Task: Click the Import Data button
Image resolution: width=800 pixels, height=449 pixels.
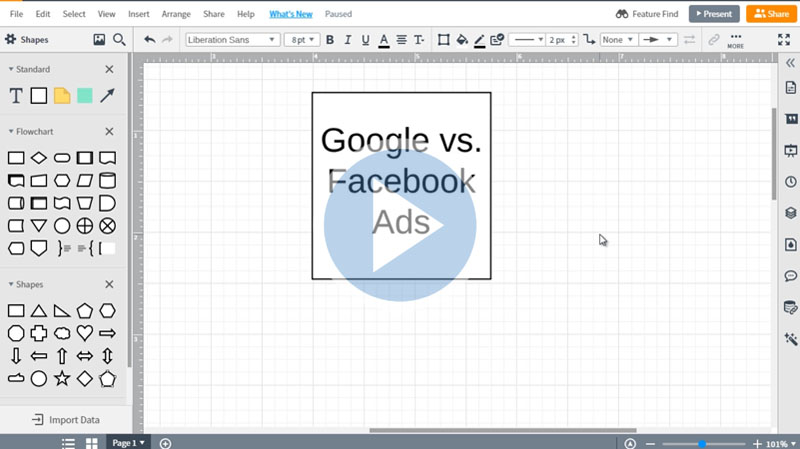Action: [65, 420]
